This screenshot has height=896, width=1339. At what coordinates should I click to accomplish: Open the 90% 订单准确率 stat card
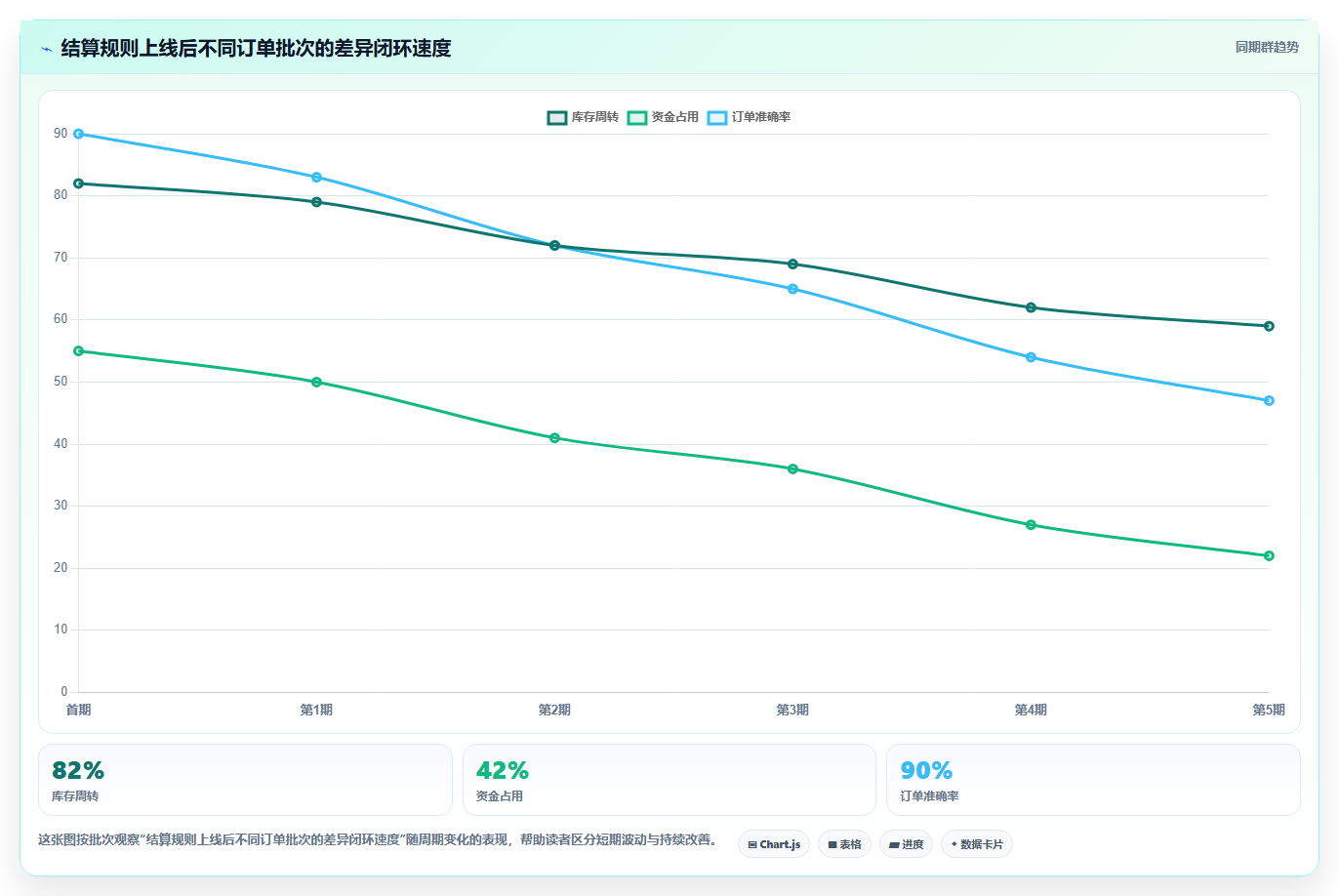pyautogui.click(x=1093, y=780)
